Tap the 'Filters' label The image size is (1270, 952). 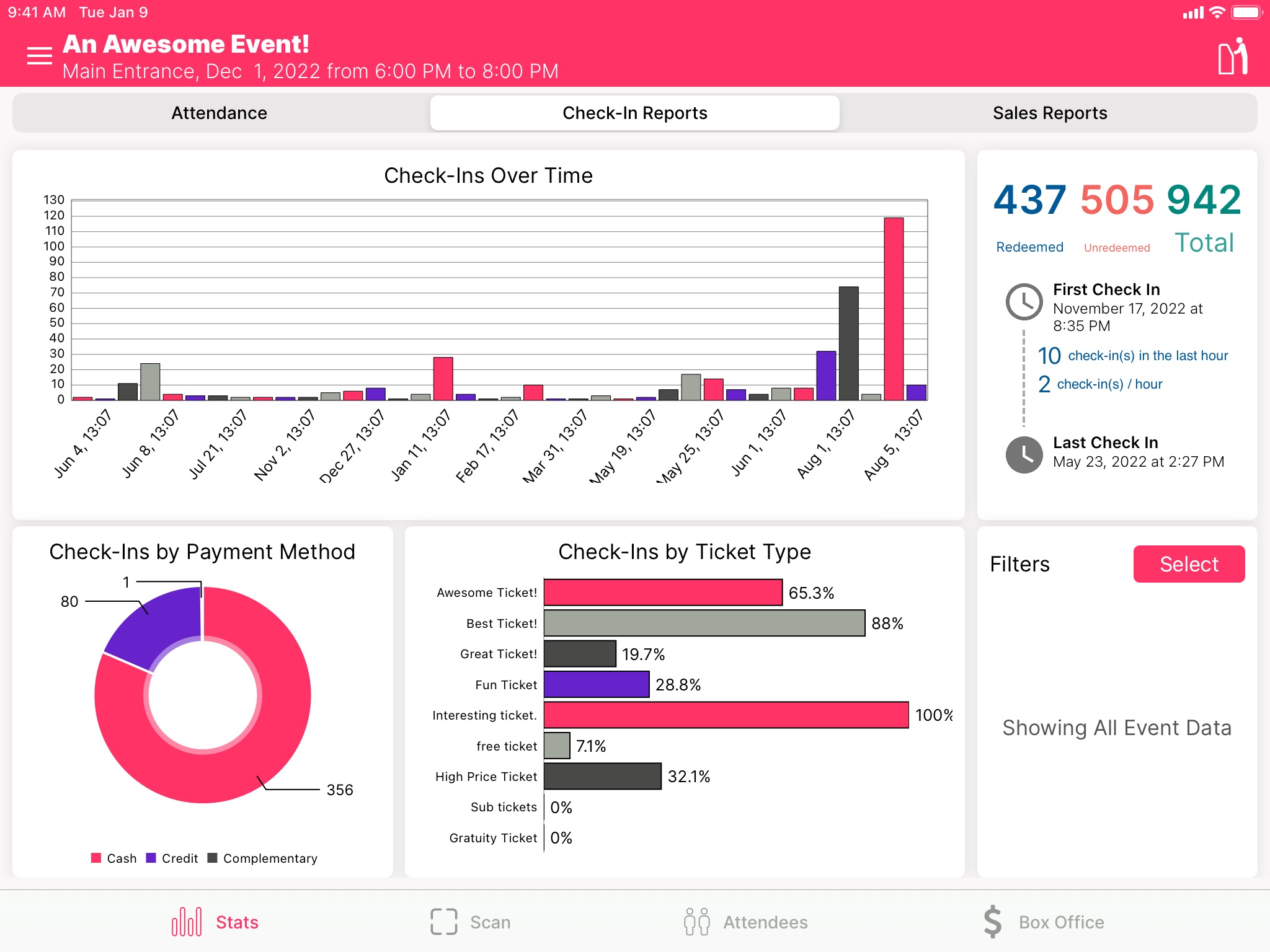pos(1019,564)
